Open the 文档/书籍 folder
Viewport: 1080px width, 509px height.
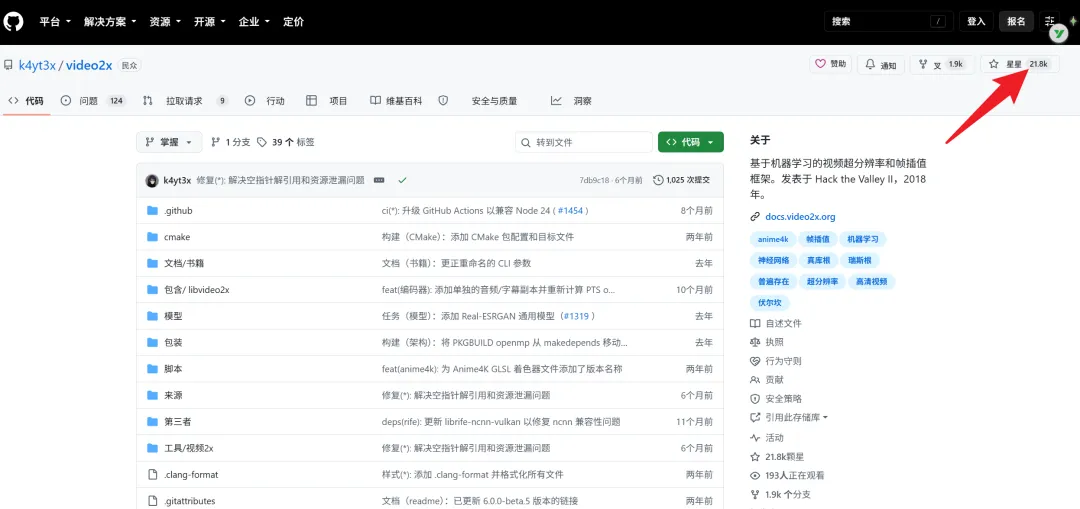tap(184, 263)
